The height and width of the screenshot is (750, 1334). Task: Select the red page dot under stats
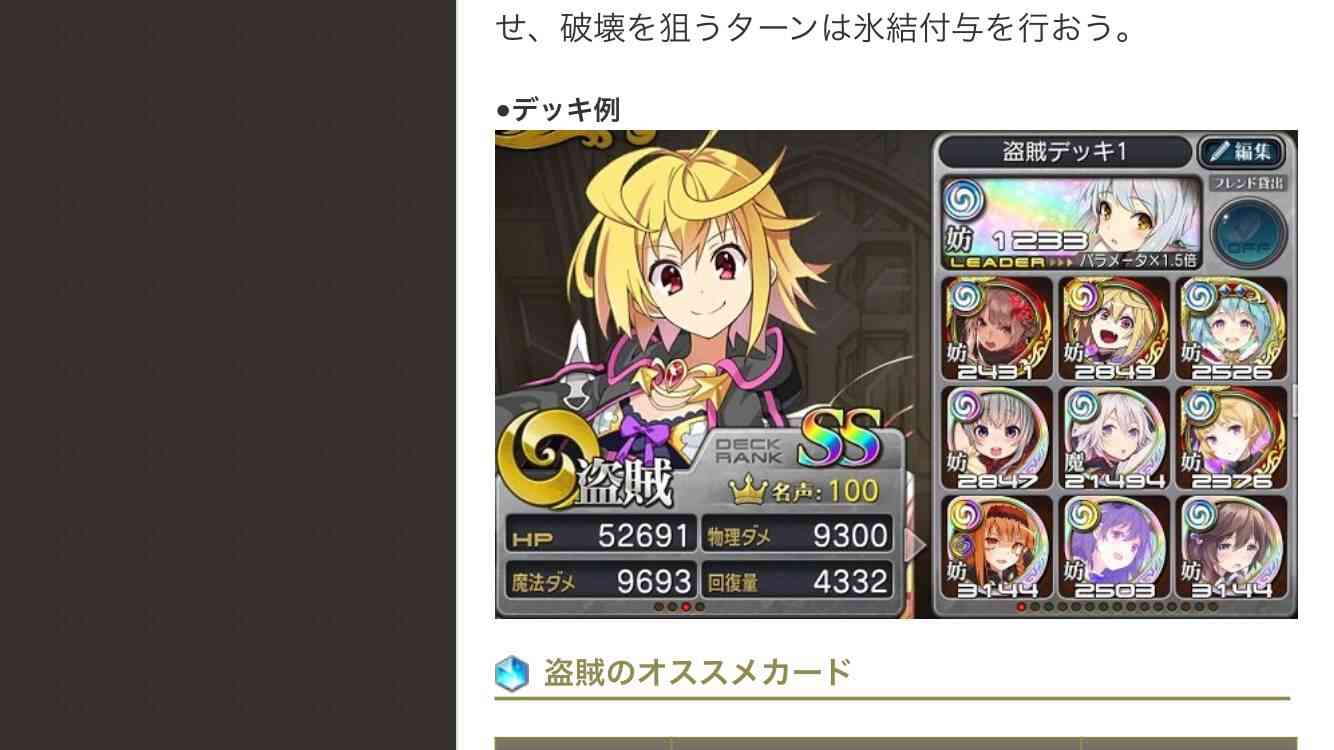click(686, 606)
